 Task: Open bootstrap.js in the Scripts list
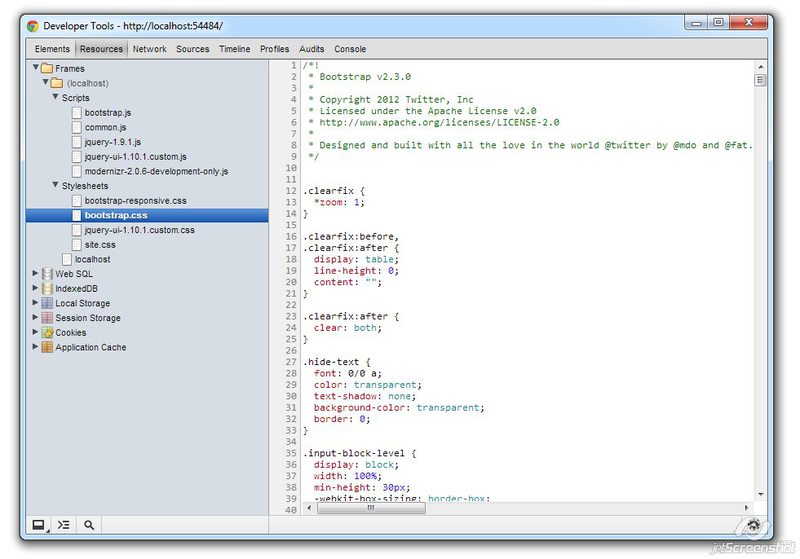(x=108, y=112)
